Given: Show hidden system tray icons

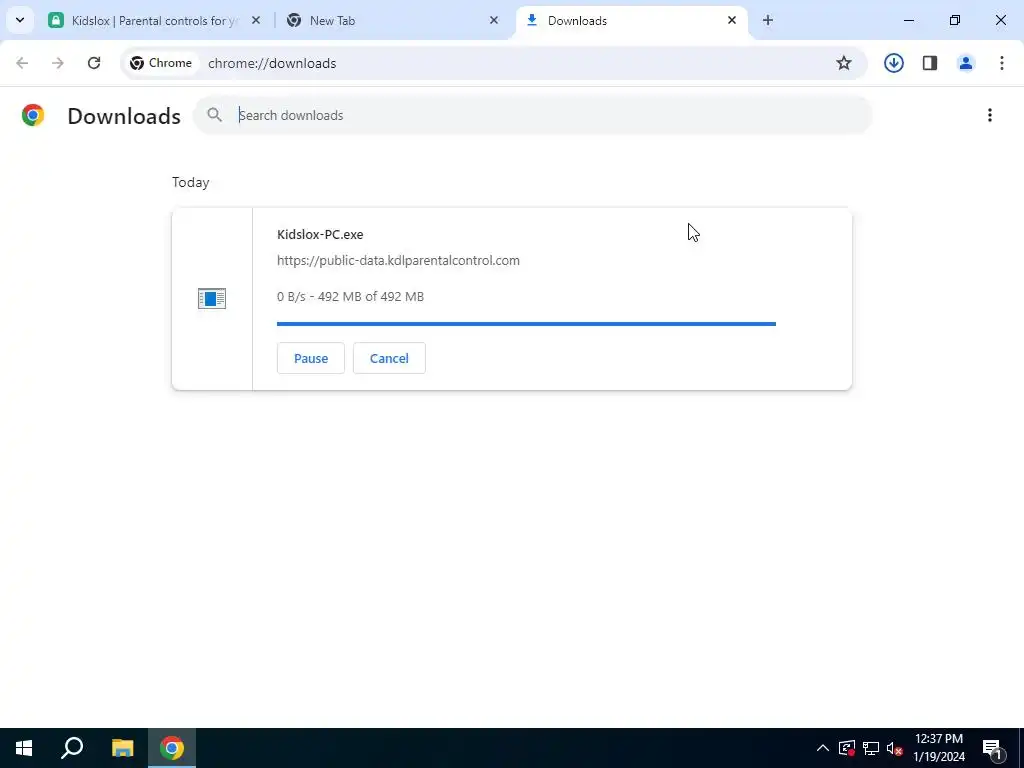Looking at the screenshot, I should pos(822,748).
